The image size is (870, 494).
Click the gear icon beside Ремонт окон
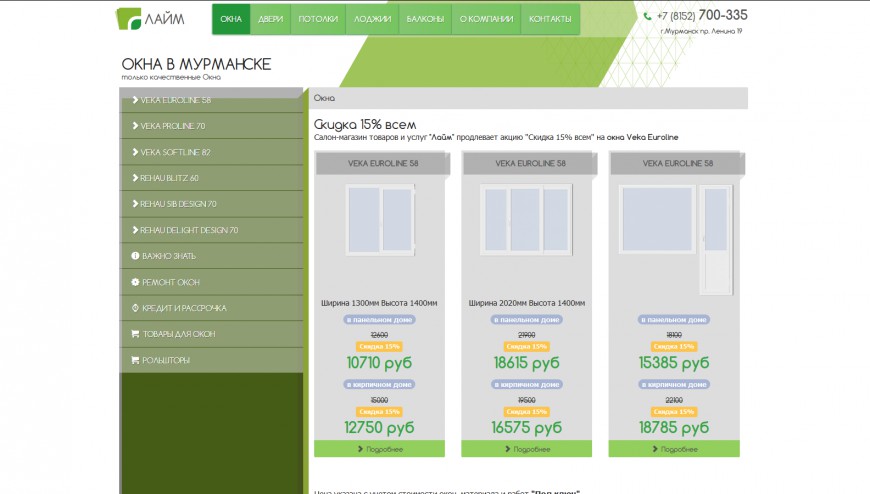(x=135, y=282)
